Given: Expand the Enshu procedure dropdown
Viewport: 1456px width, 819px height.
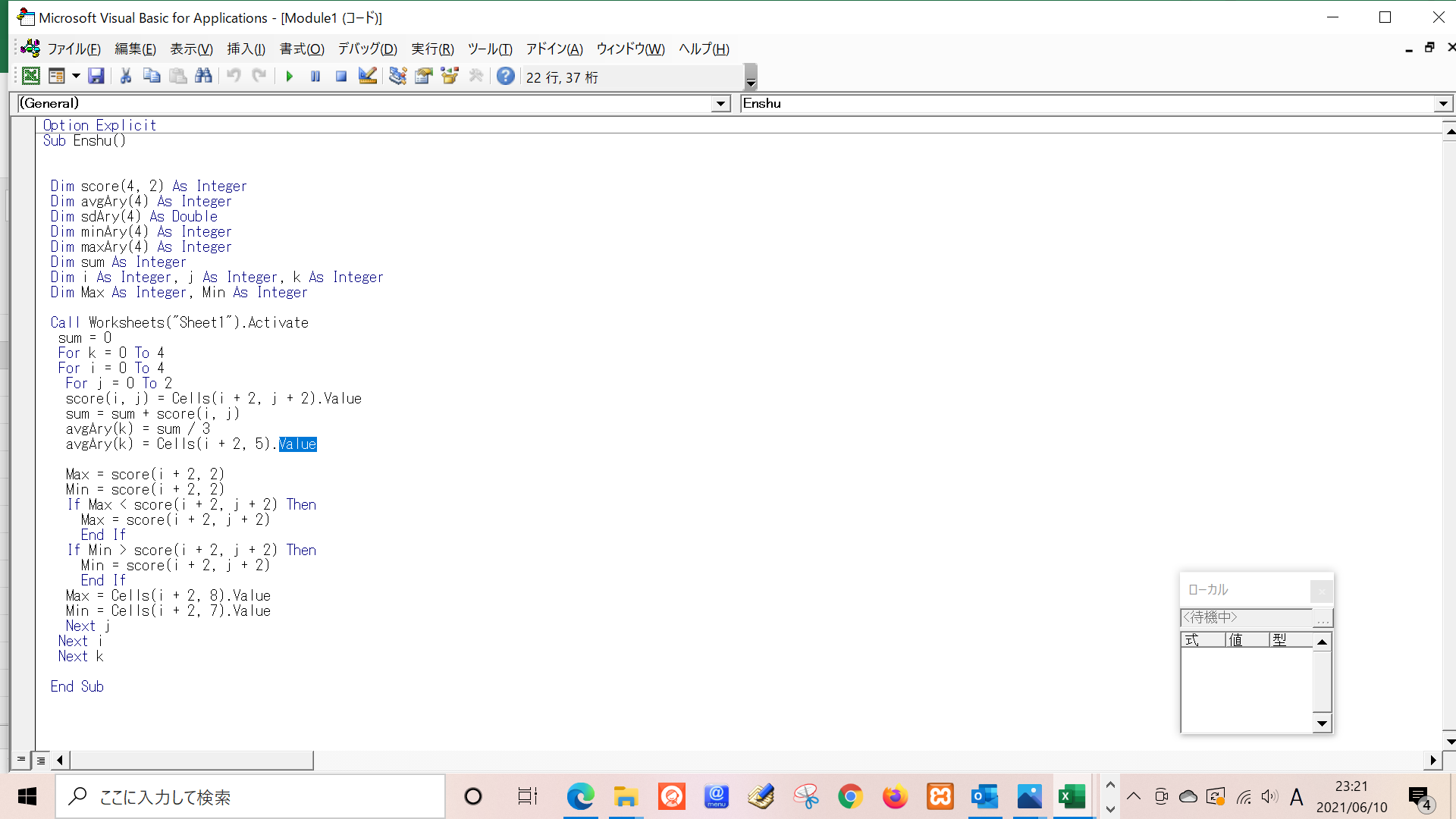Looking at the screenshot, I should pos(1442,104).
